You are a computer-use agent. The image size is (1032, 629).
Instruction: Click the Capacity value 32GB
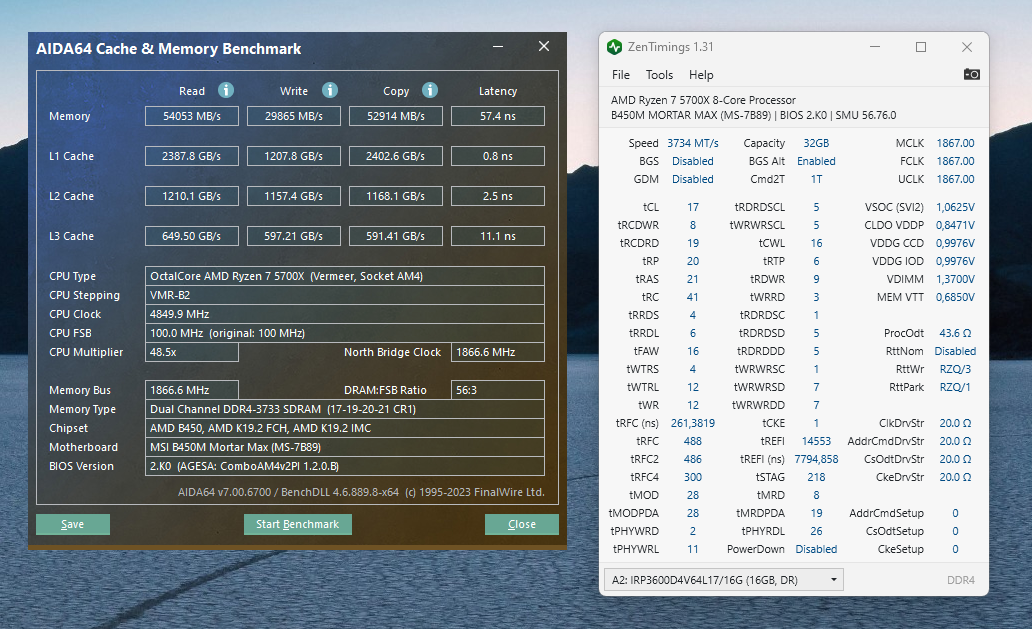816,143
